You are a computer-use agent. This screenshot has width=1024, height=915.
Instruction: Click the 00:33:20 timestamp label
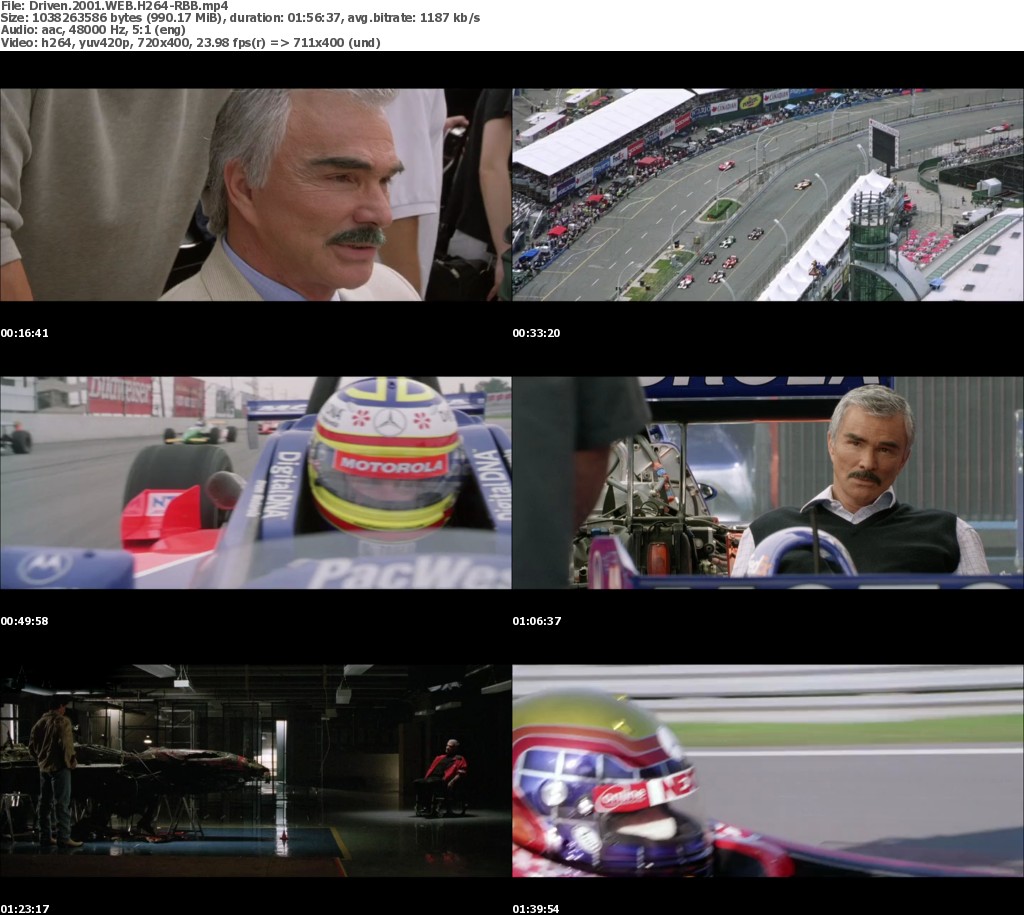tap(536, 333)
